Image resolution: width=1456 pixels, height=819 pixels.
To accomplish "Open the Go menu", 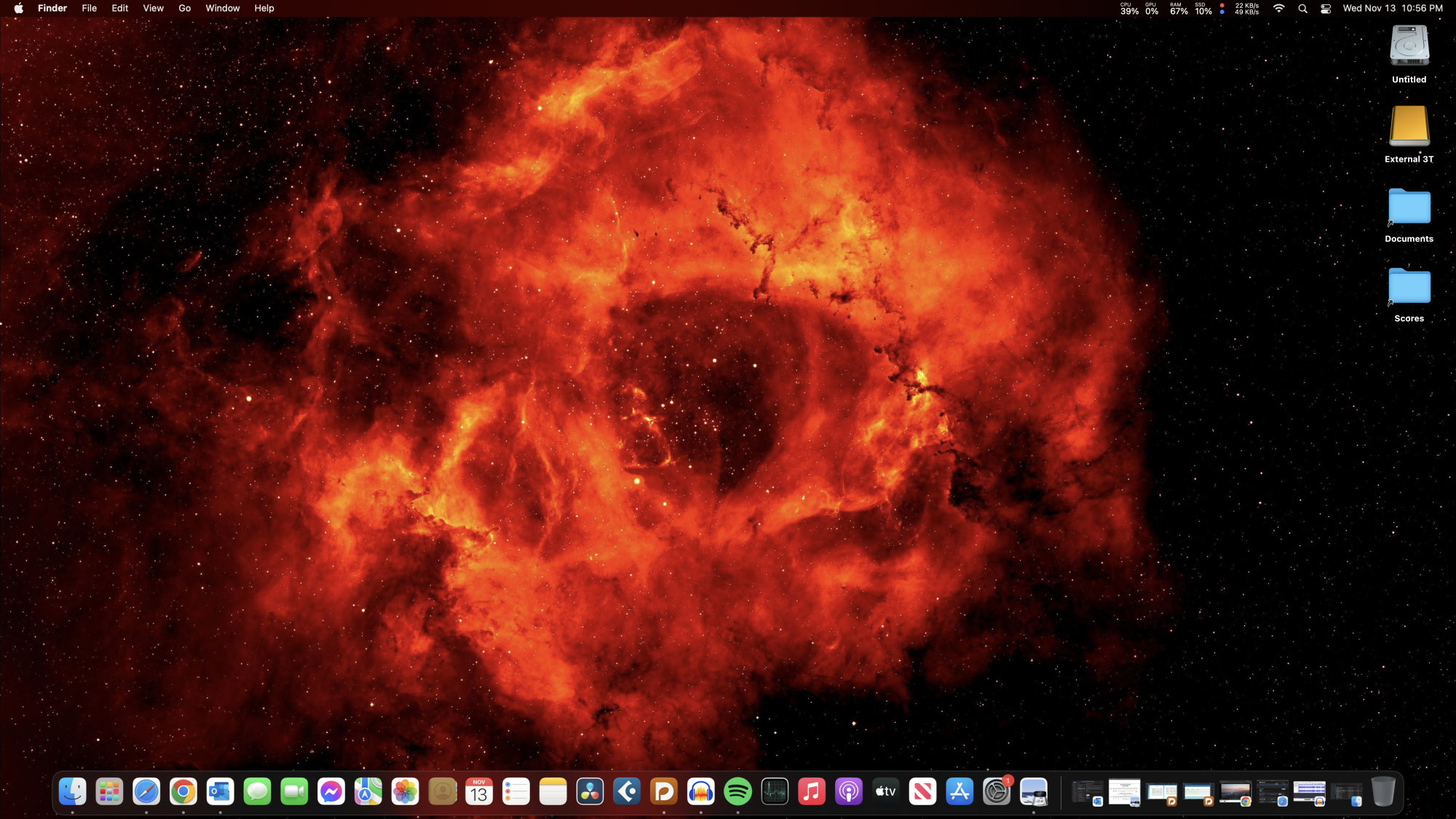I will click(x=184, y=9).
